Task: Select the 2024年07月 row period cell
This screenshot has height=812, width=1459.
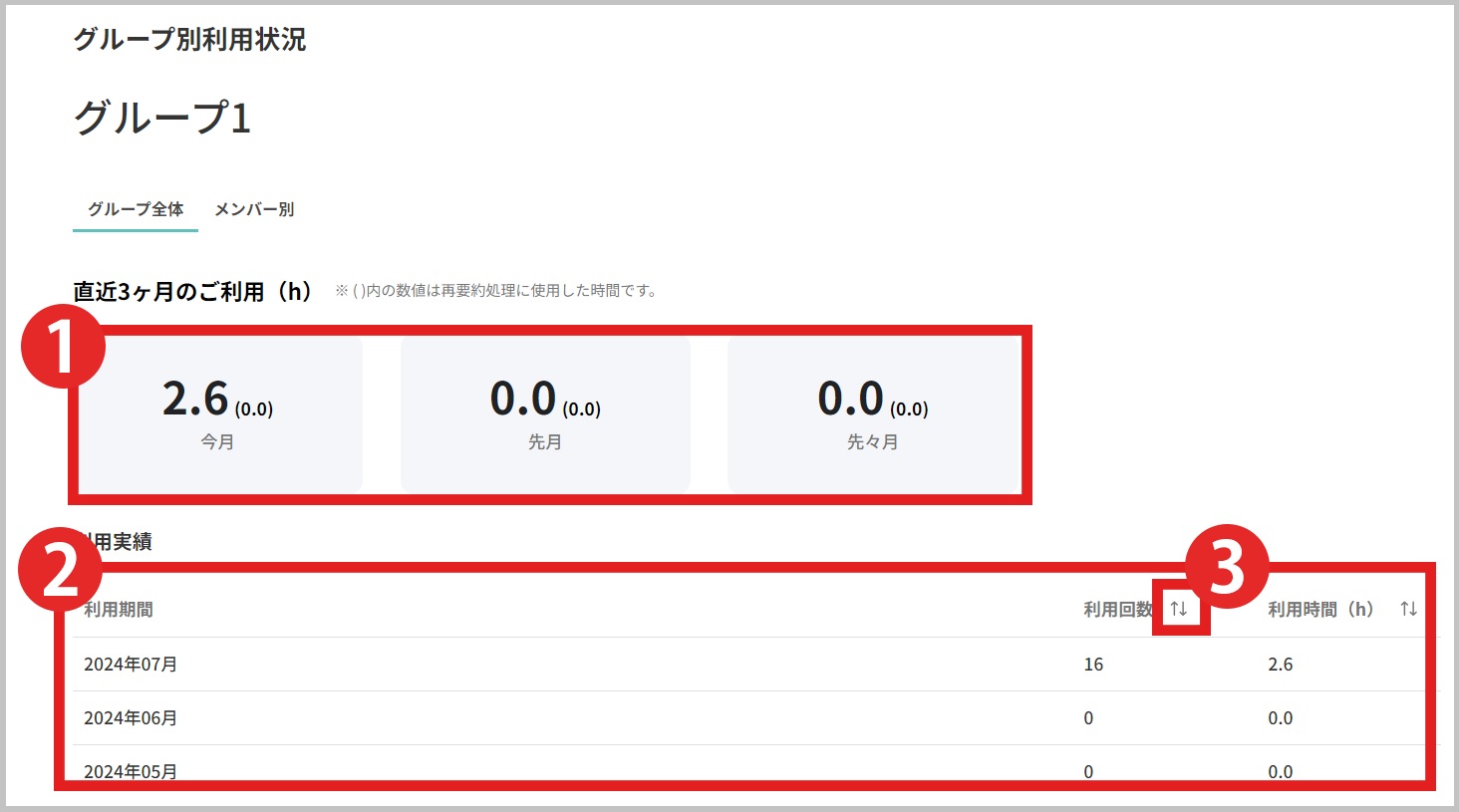Action: (131, 665)
